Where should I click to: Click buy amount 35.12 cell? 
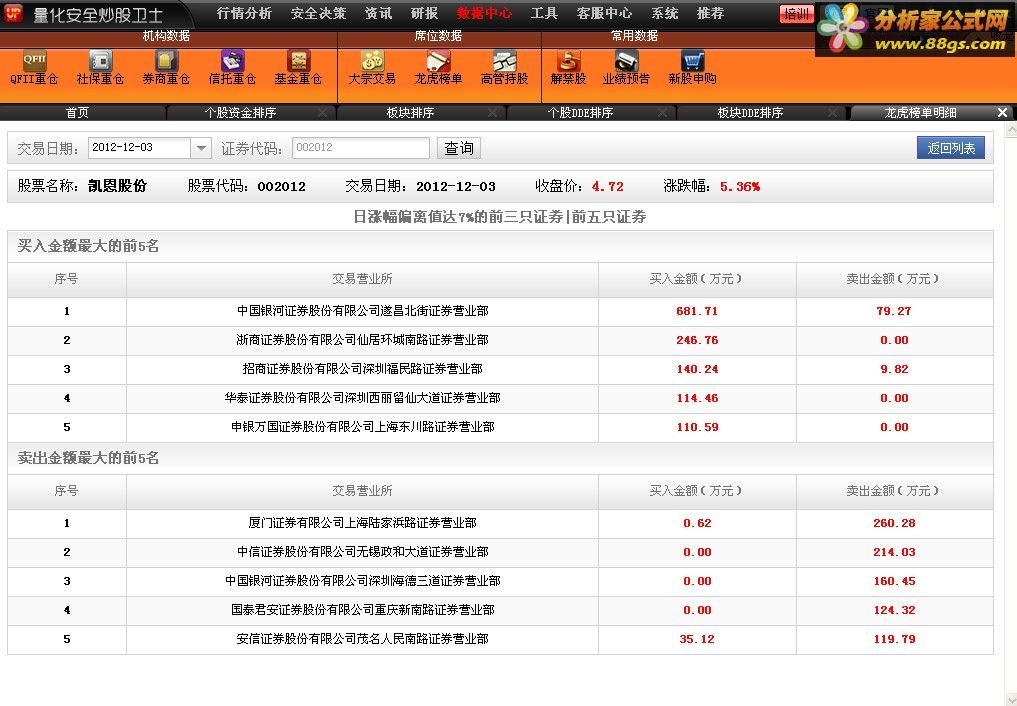click(x=697, y=639)
